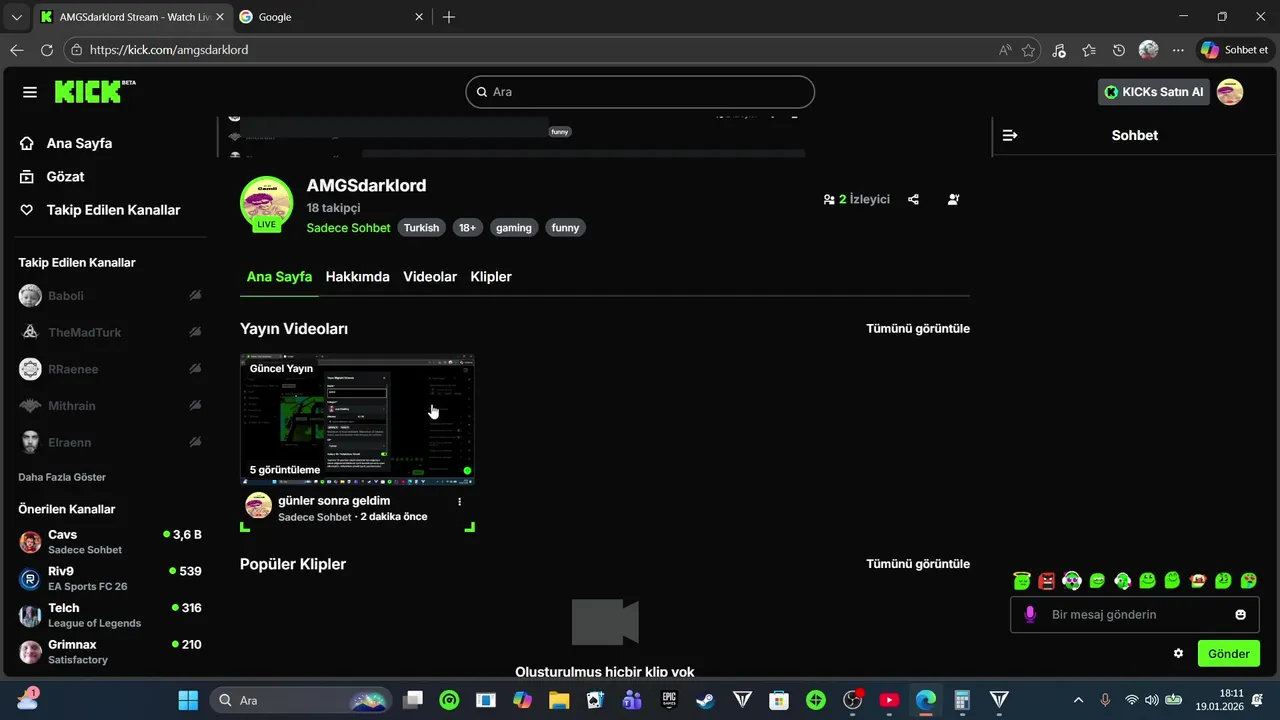Click the Turkish tag
Viewport: 1280px width, 720px height.
[421, 228]
